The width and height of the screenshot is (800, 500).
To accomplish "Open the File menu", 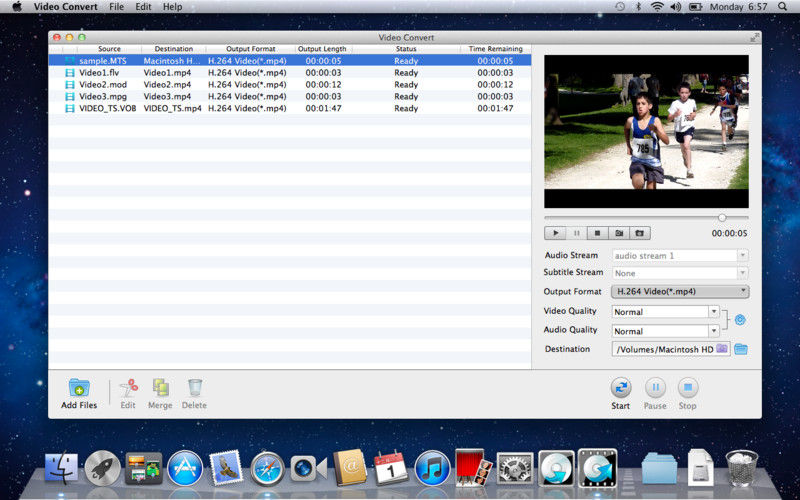I will [116, 7].
